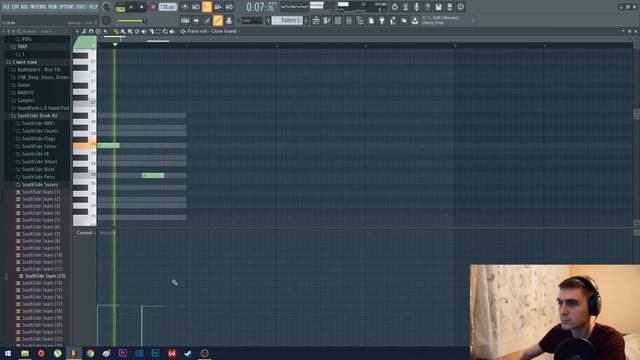Image resolution: width=640 pixels, height=360 pixels.
Task: Toggle loop recording button
Action: (229, 7)
